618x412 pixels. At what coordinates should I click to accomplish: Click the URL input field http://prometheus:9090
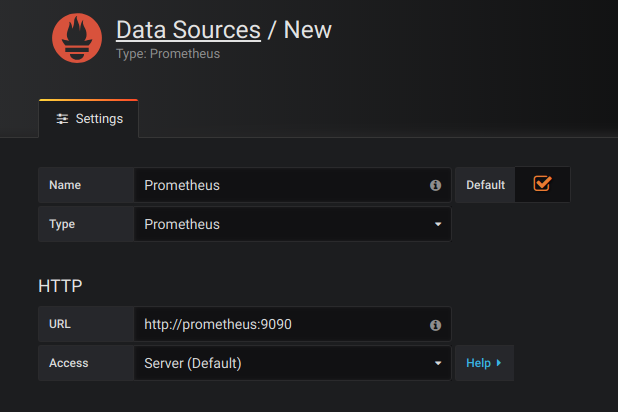(x=292, y=324)
